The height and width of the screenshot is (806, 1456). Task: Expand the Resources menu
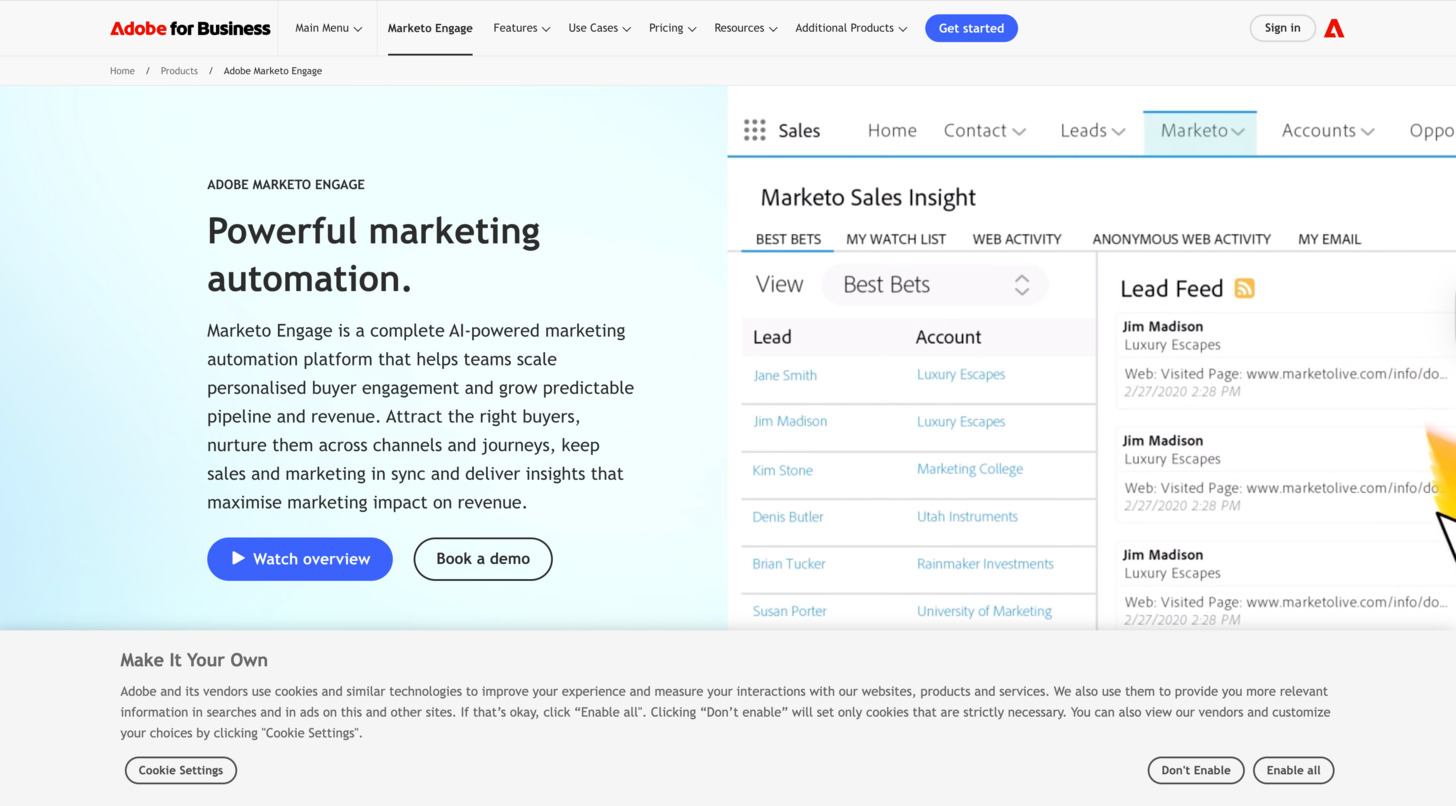[745, 28]
